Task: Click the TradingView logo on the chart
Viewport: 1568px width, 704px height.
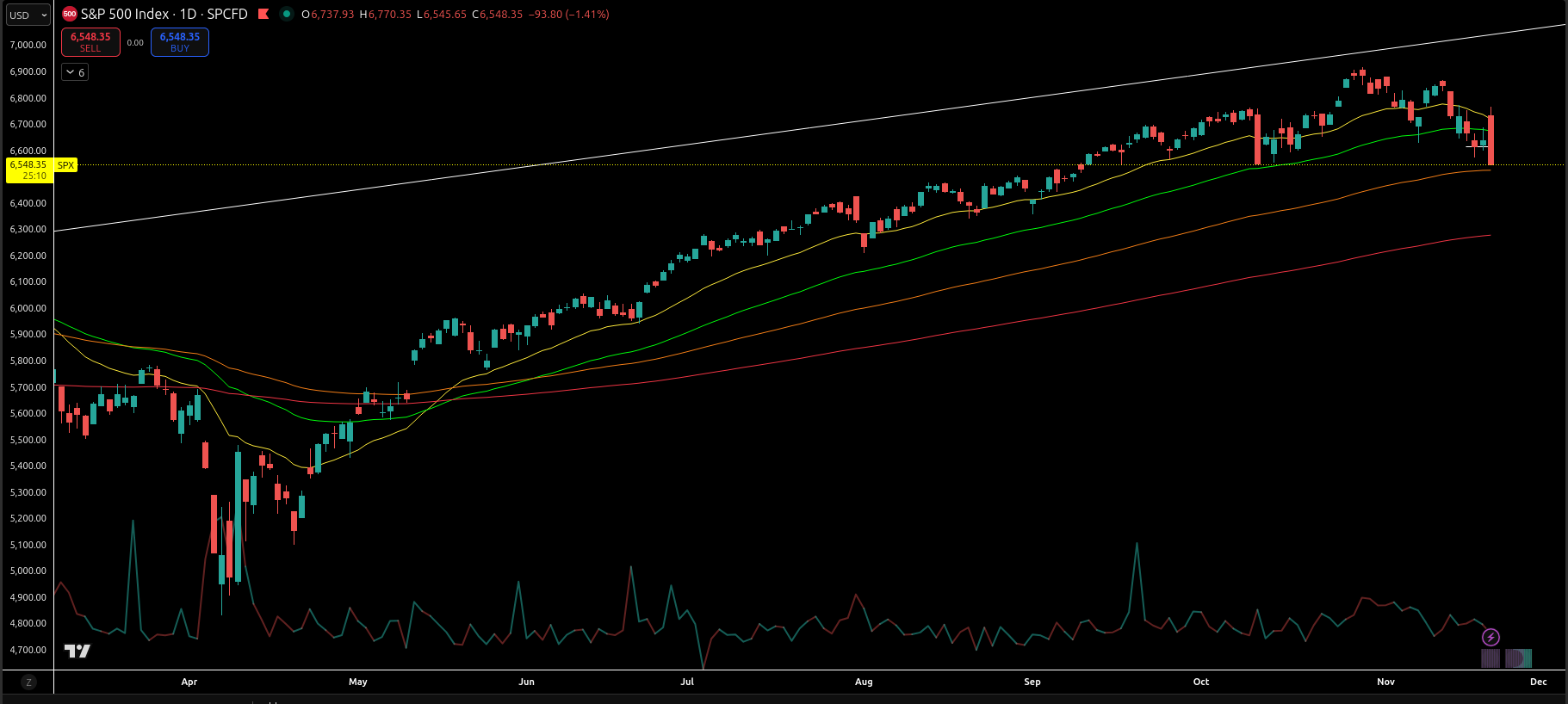Action: pyautogui.click(x=77, y=651)
